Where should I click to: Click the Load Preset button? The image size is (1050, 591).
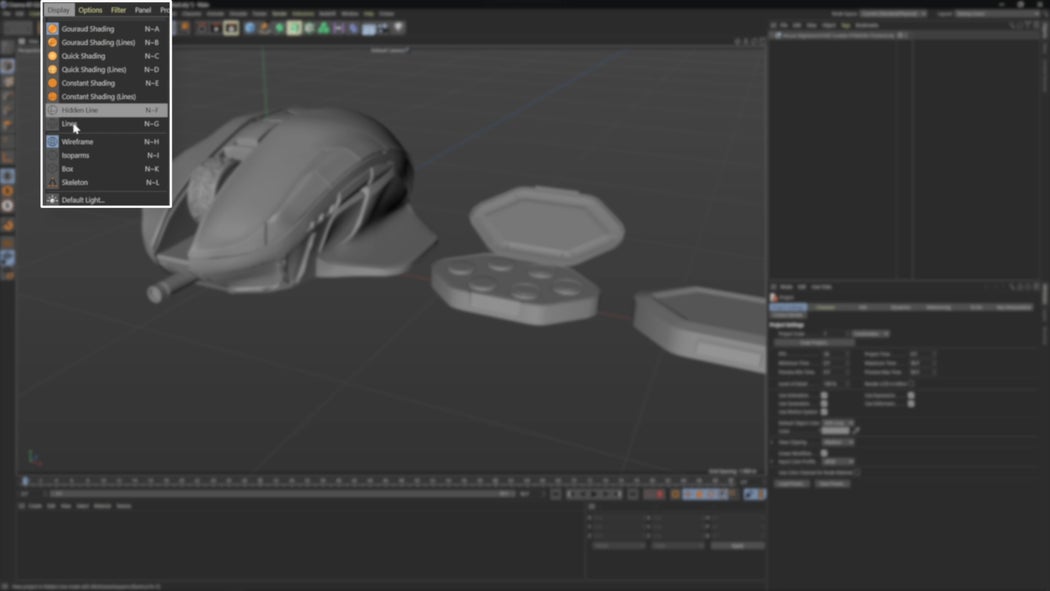tap(792, 483)
